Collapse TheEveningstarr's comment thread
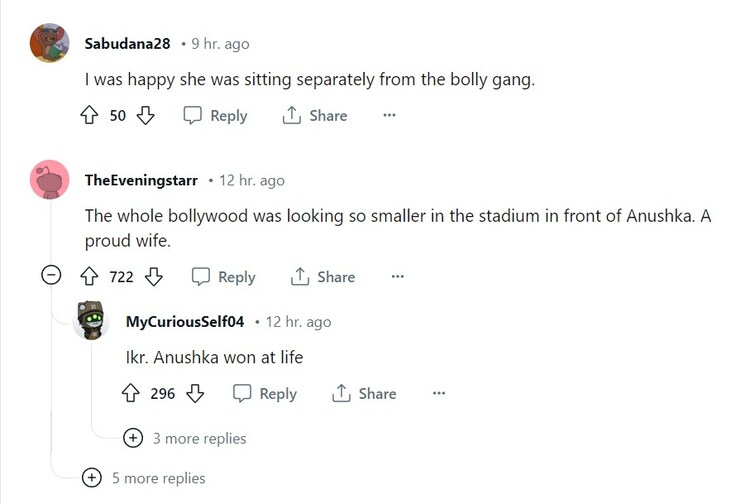The width and height of the screenshot is (750, 504). click(50, 277)
